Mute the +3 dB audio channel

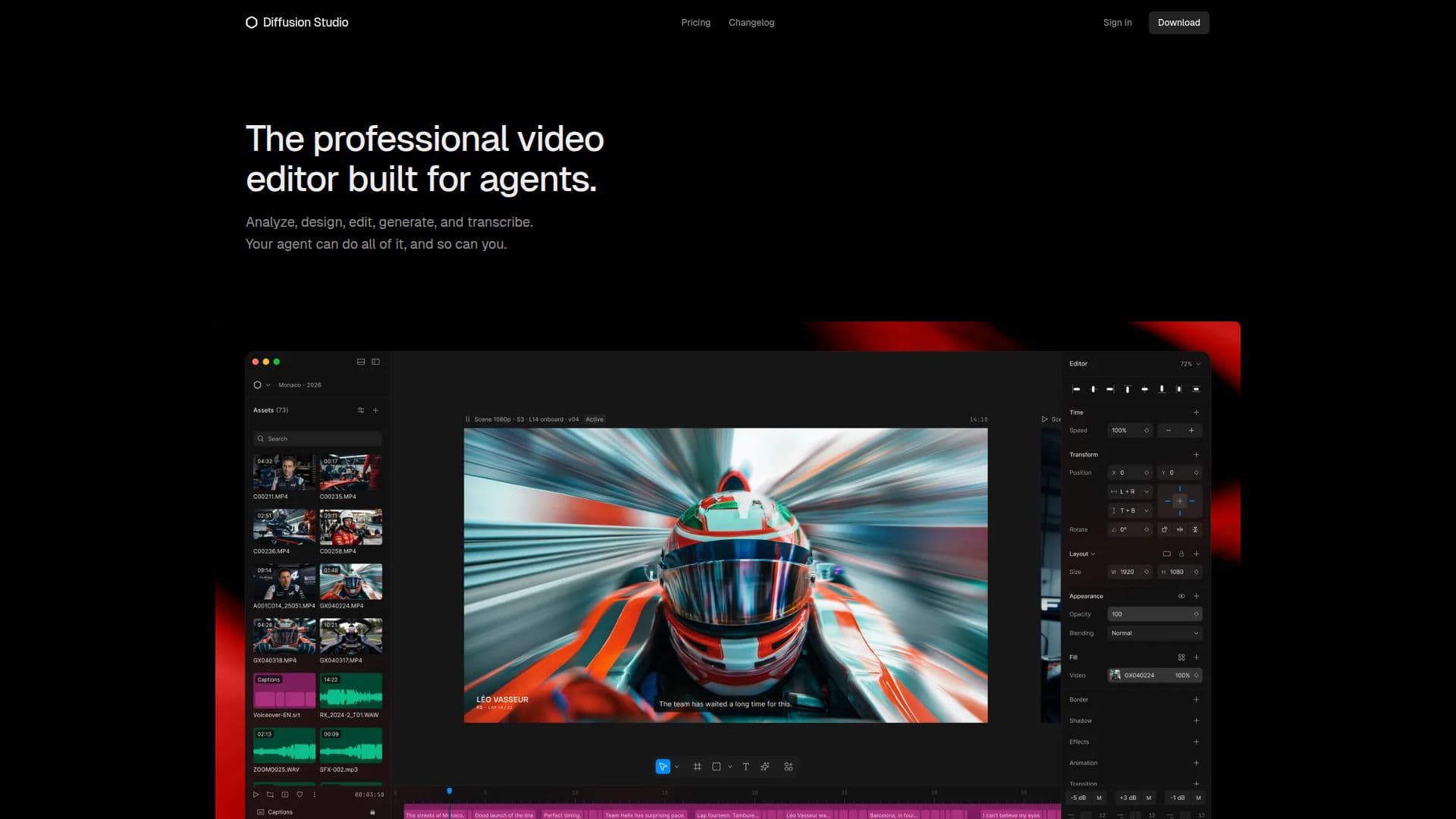[x=1149, y=798]
